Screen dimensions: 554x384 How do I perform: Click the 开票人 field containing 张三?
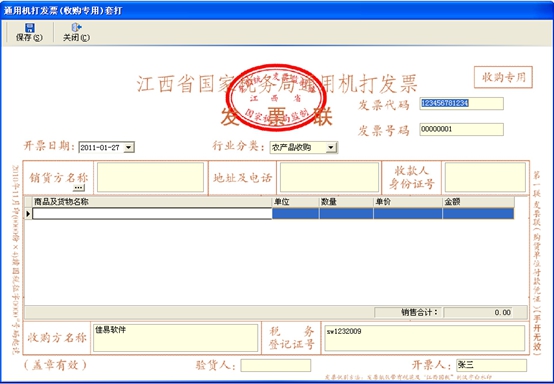(491, 365)
